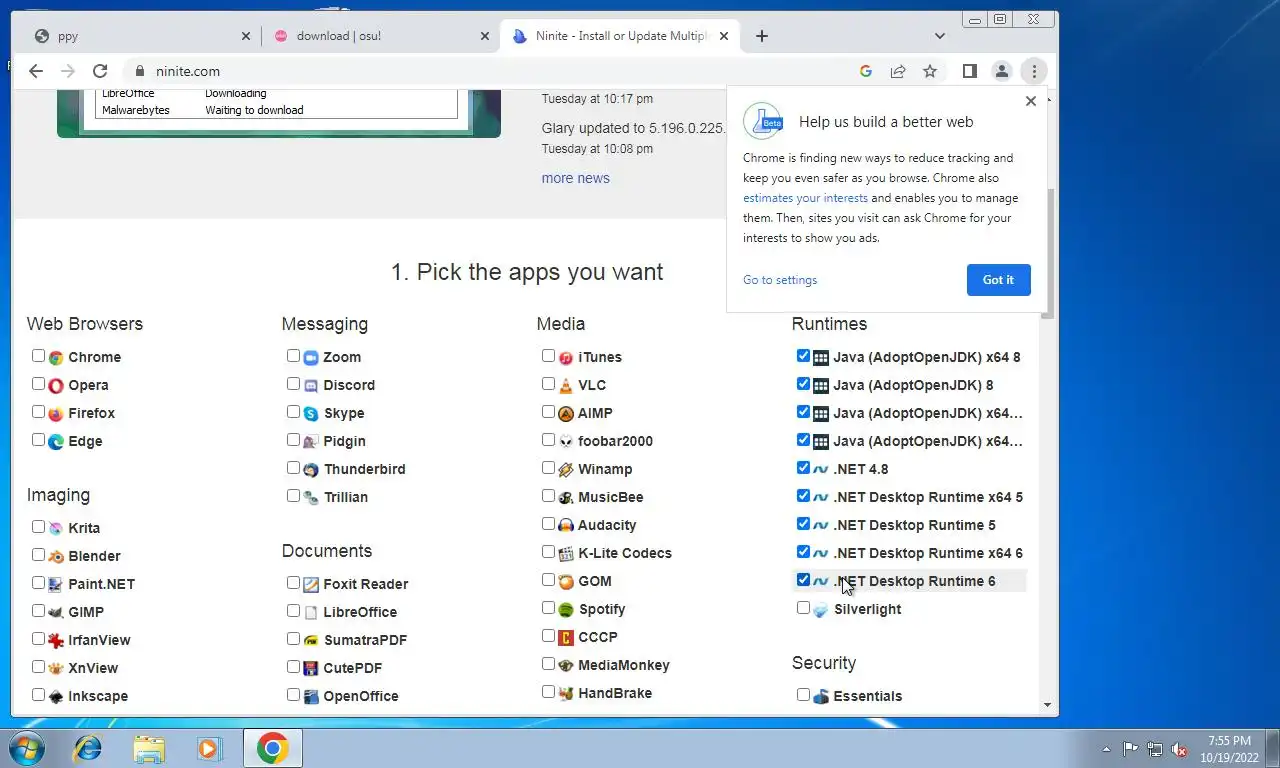Click the taskbar clock showing 7:55 PM
This screenshot has width=1280, height=768.
tap(1229, 749)
